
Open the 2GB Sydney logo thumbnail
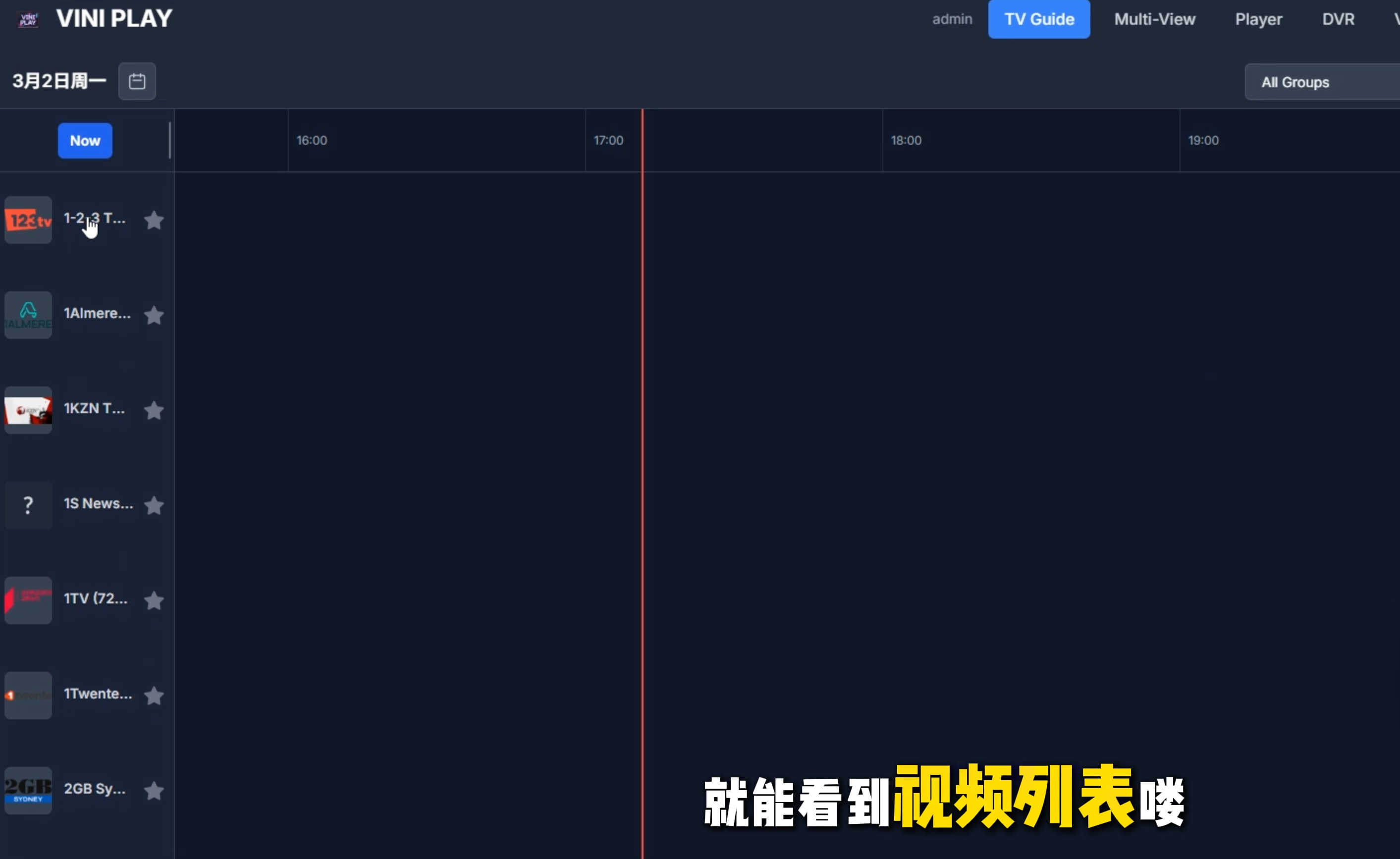pyautogui.click(x=28, y=790)
